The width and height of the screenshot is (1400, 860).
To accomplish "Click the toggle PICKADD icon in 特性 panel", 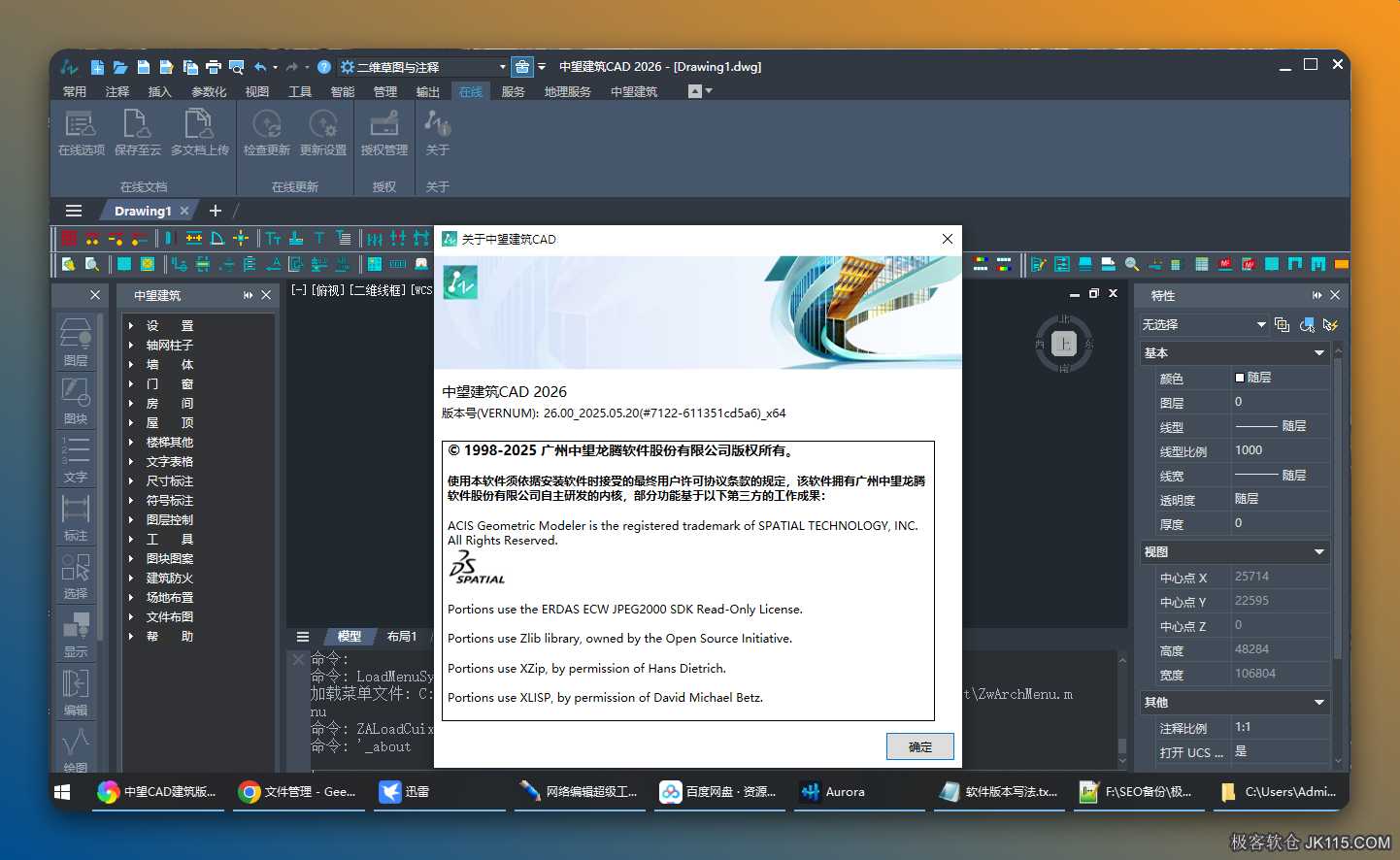I will click(x=1282, y=324).
